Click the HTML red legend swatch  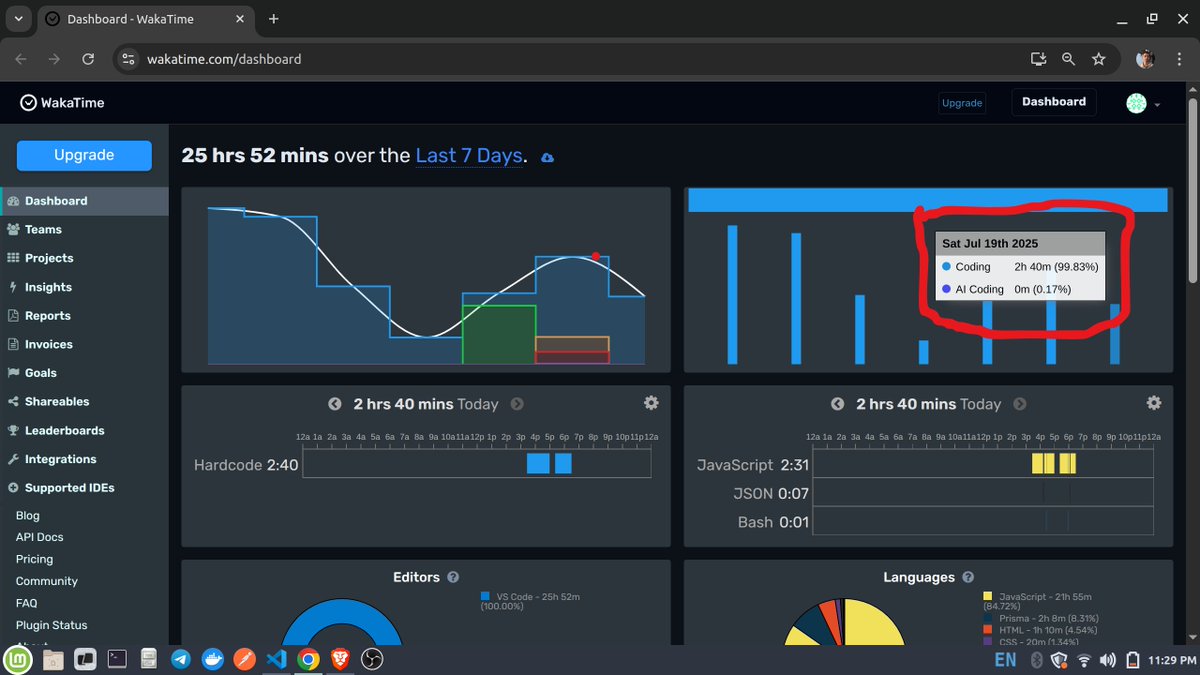pos(988,629)
